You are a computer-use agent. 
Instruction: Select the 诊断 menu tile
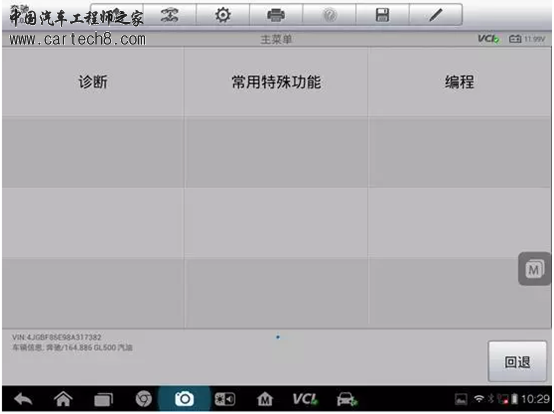click(93, 82)
